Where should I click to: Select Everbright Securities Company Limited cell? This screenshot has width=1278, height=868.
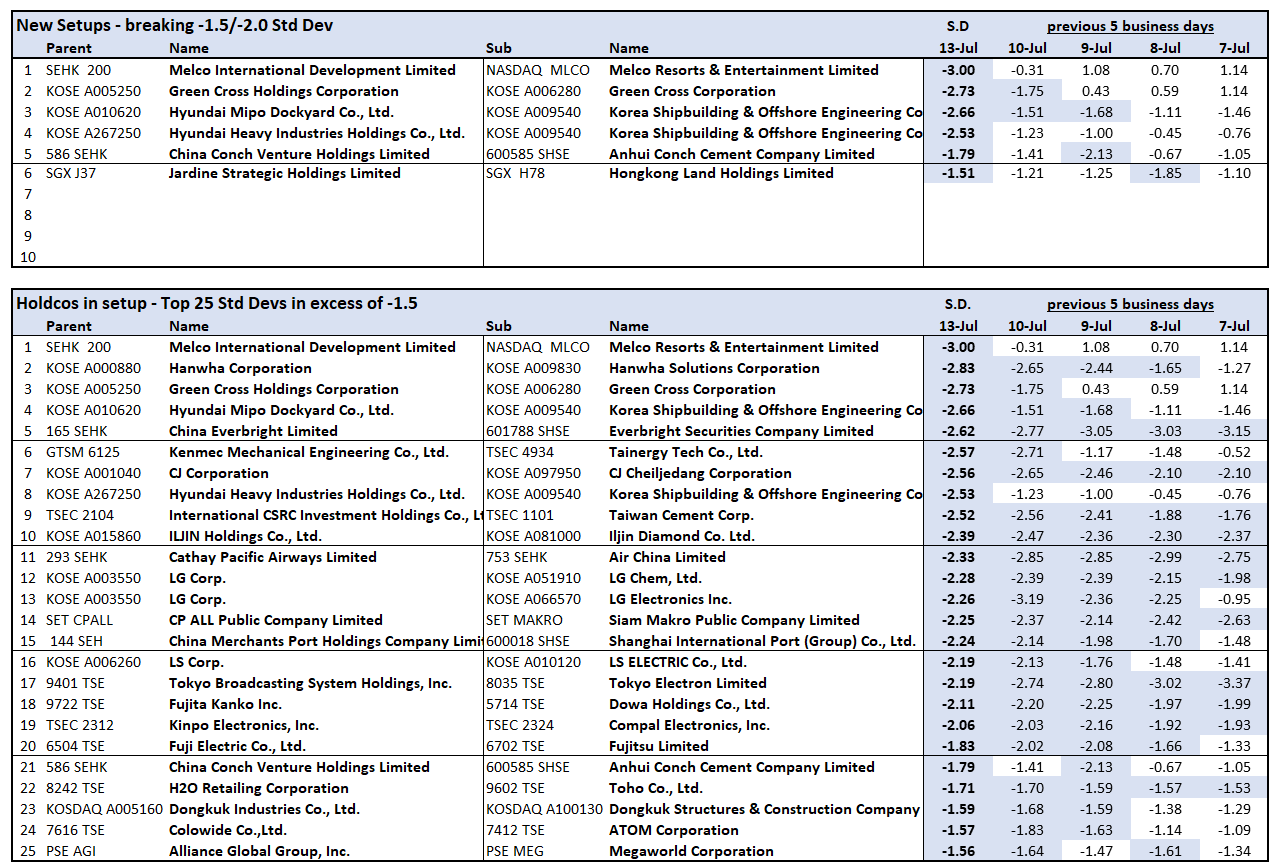click(x=741, y=431)
